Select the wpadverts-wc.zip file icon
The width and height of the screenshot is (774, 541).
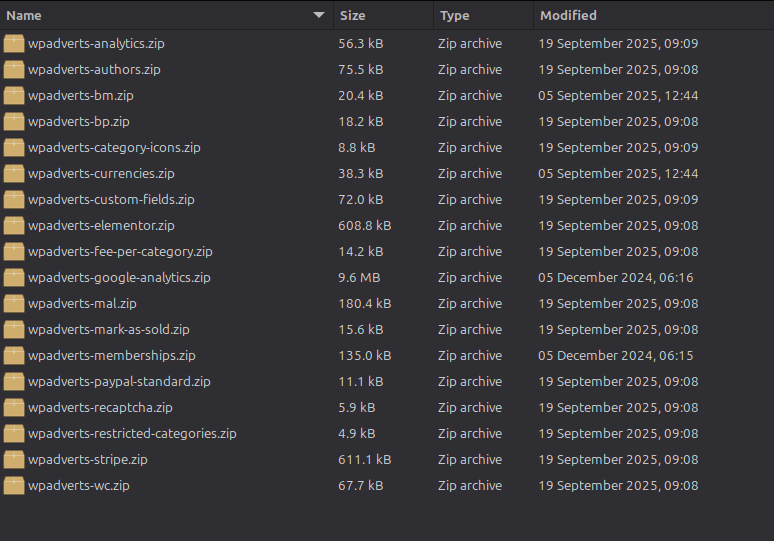(13, 486)
